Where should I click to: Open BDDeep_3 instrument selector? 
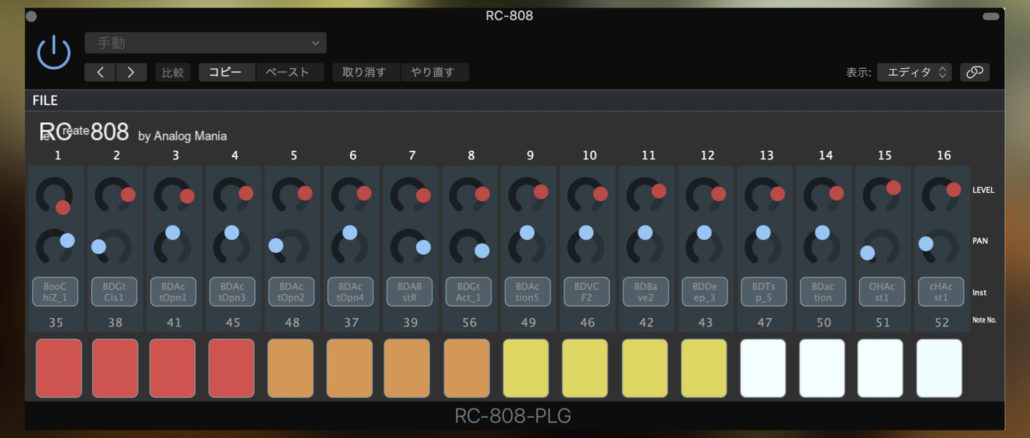[x=705, y=292]
